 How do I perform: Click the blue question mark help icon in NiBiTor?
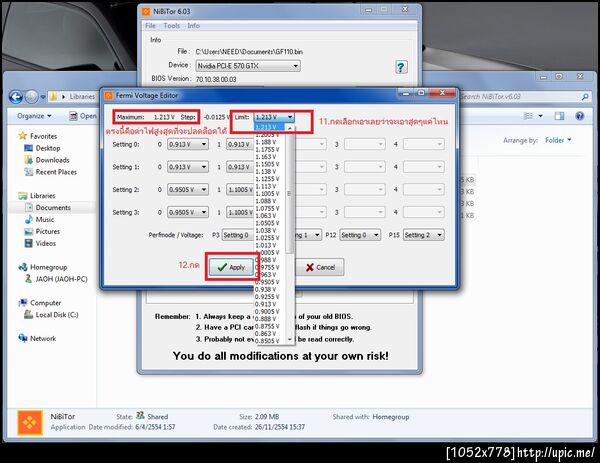(401, 68)
